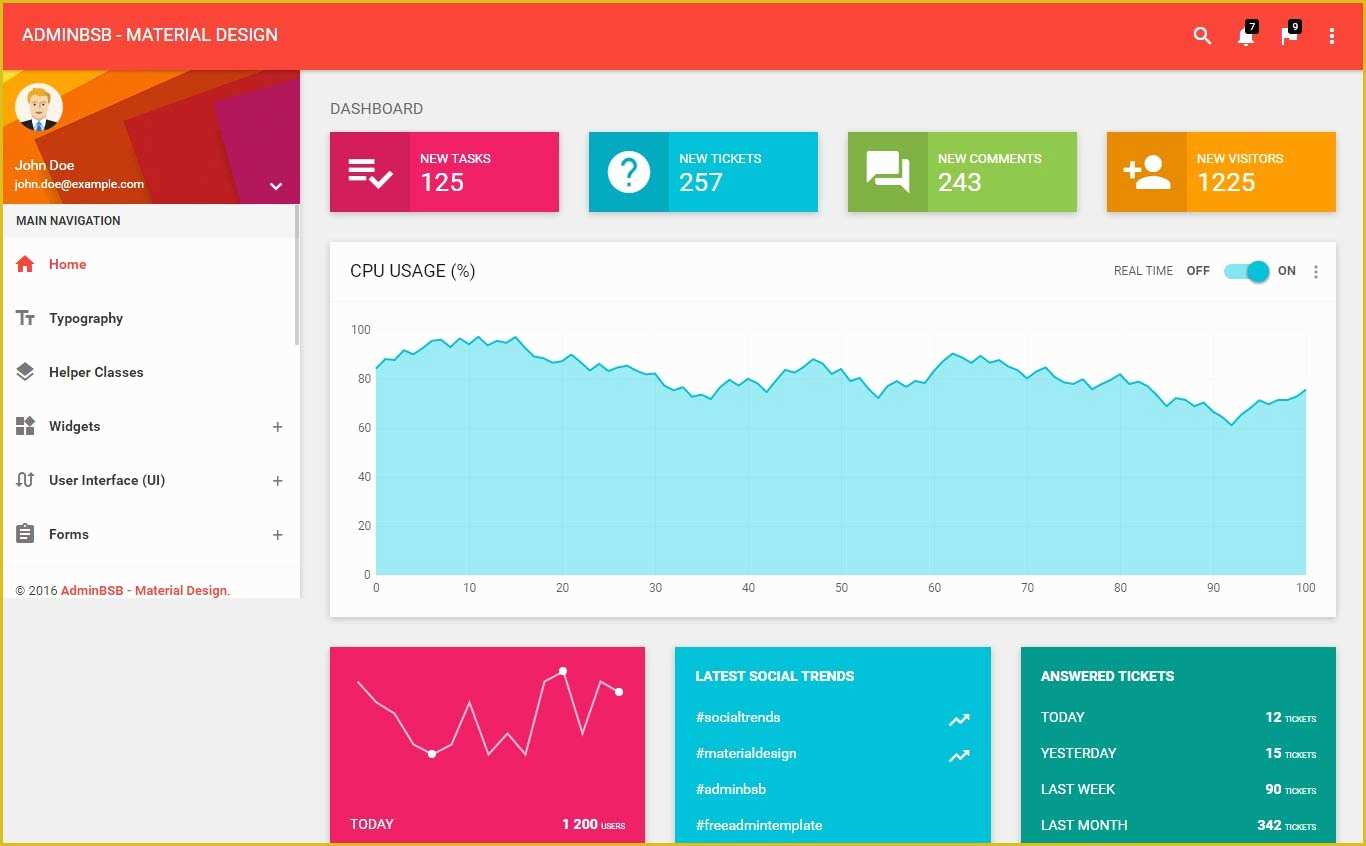Image resolution: width=1366 pixels, height=846 pixels.
Task: Click the ADMINBSB - MATERIAL DESIGN header title
Action: point(150,35)
